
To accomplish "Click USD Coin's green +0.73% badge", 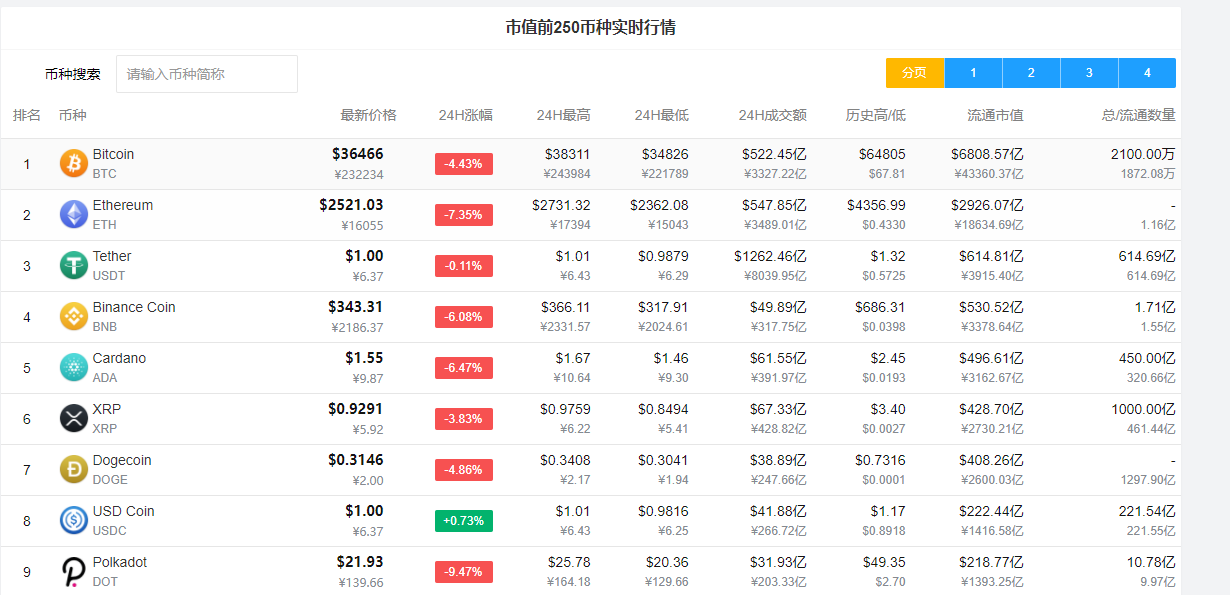I will (x=464, y=521).
